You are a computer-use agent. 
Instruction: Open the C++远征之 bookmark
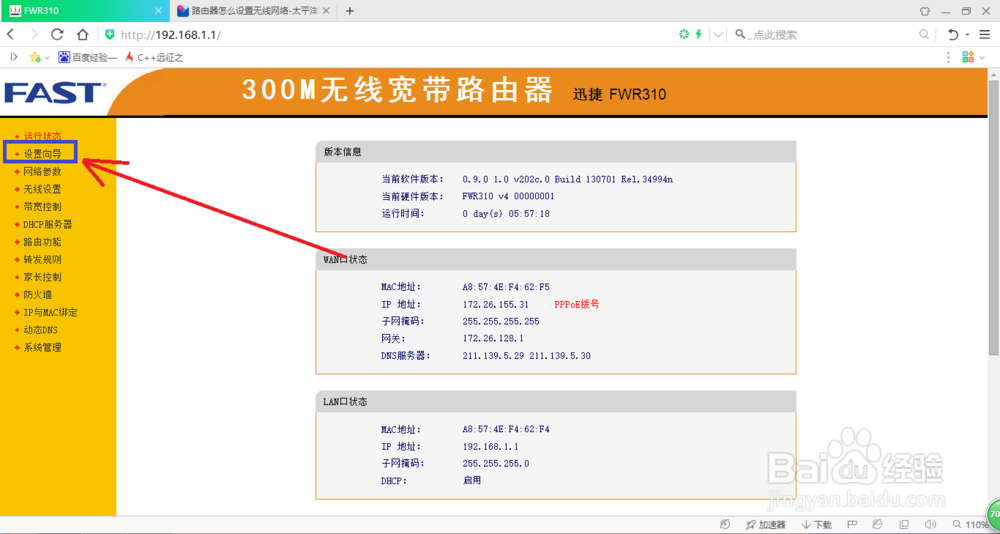click(154, 57)
